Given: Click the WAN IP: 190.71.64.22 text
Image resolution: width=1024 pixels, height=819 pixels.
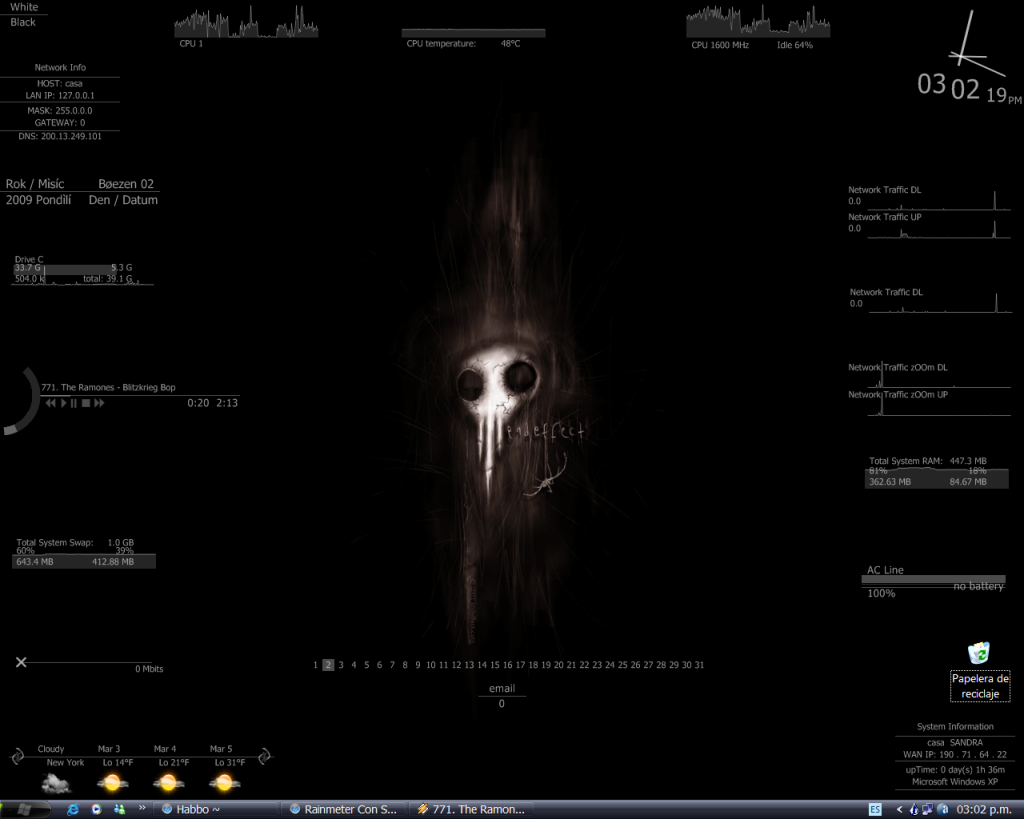Looking at the screenshot, I should (x=955, y=754).
